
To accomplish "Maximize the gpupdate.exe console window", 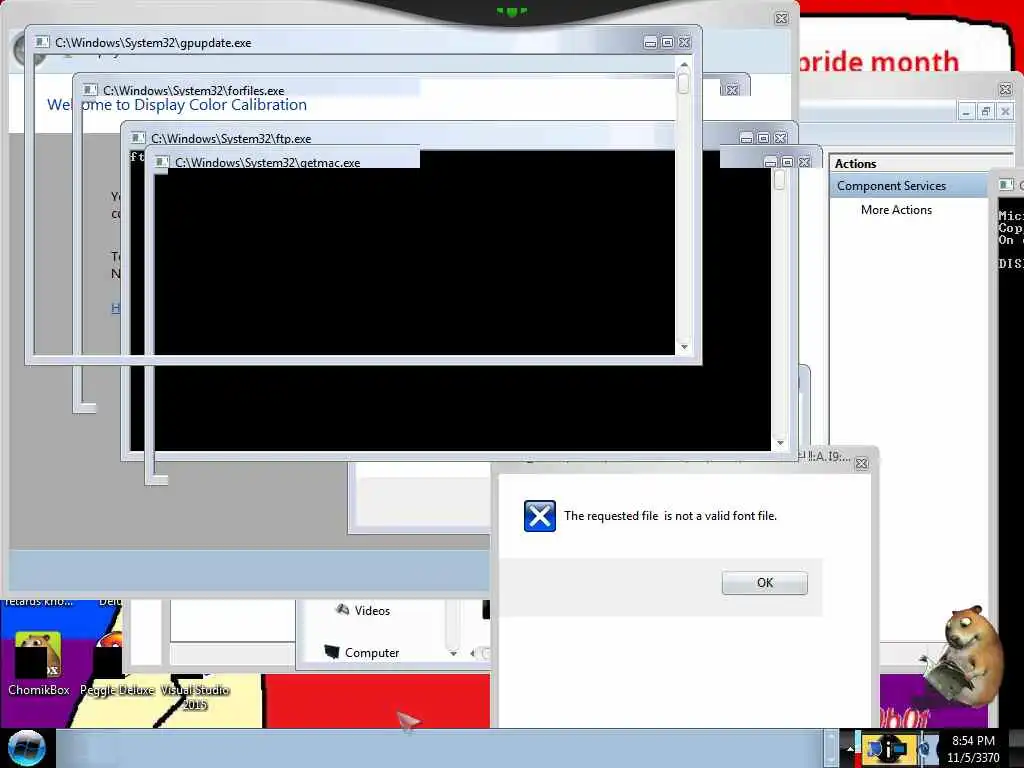I will point(667,42).
